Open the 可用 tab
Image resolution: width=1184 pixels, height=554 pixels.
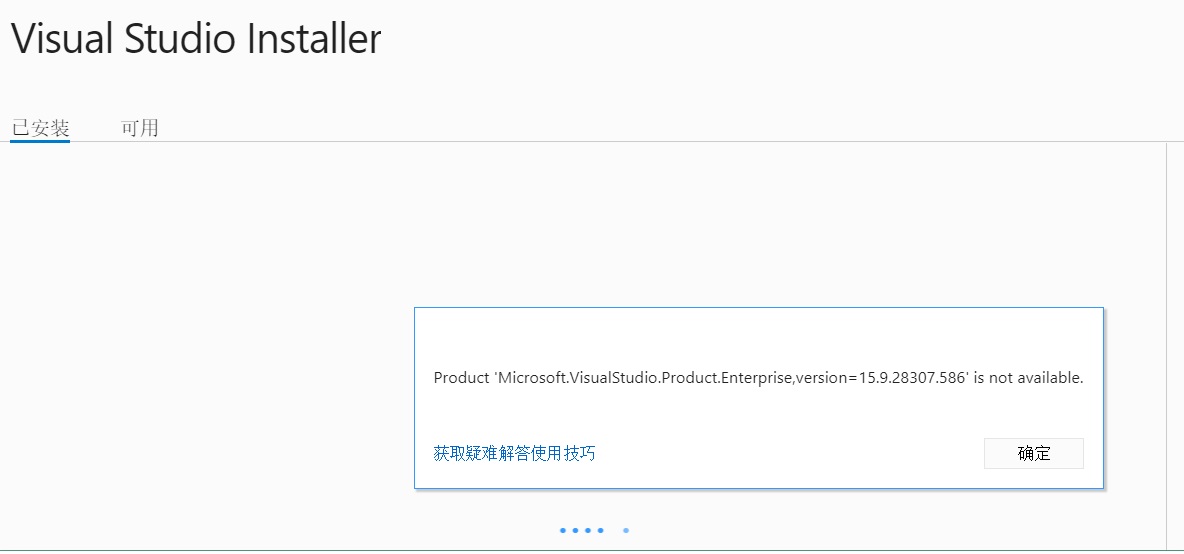140,128
